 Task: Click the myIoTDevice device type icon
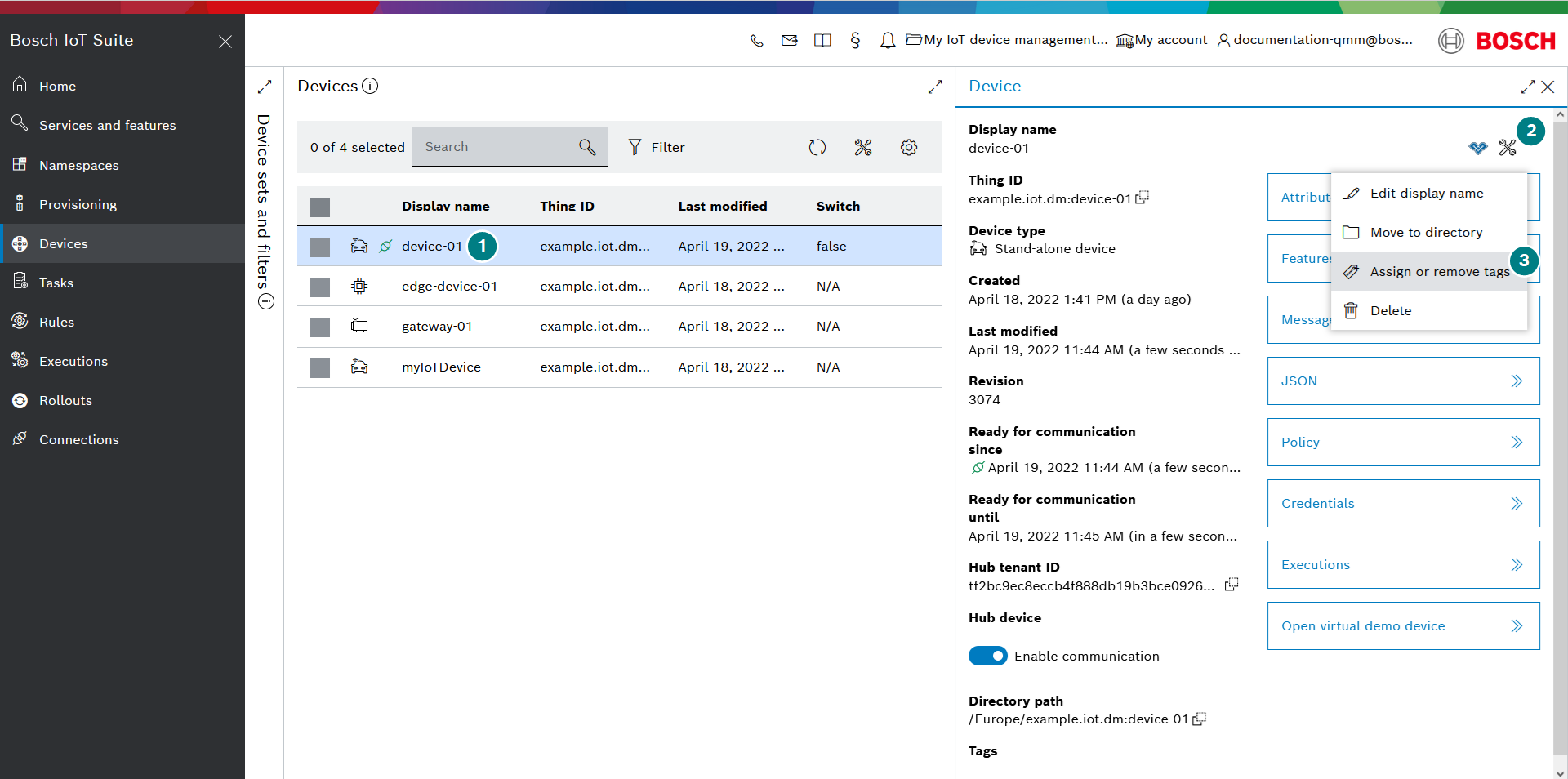pos(359,367)
